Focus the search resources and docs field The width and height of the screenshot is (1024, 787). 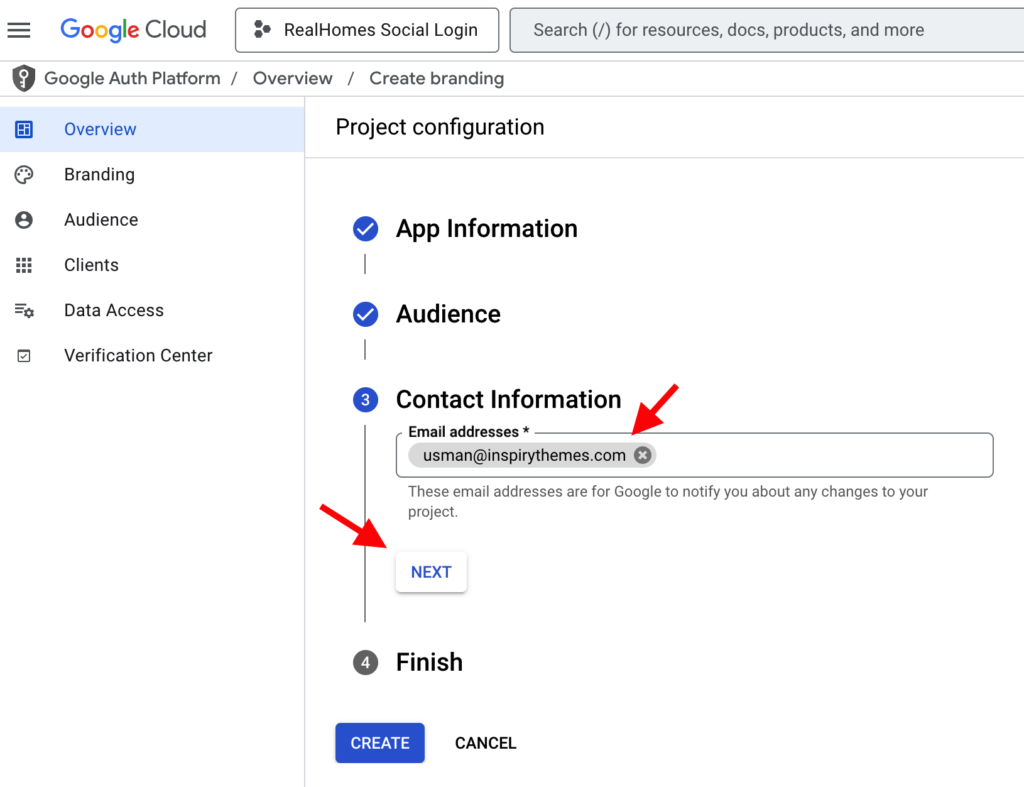click(x=767, y=30)
